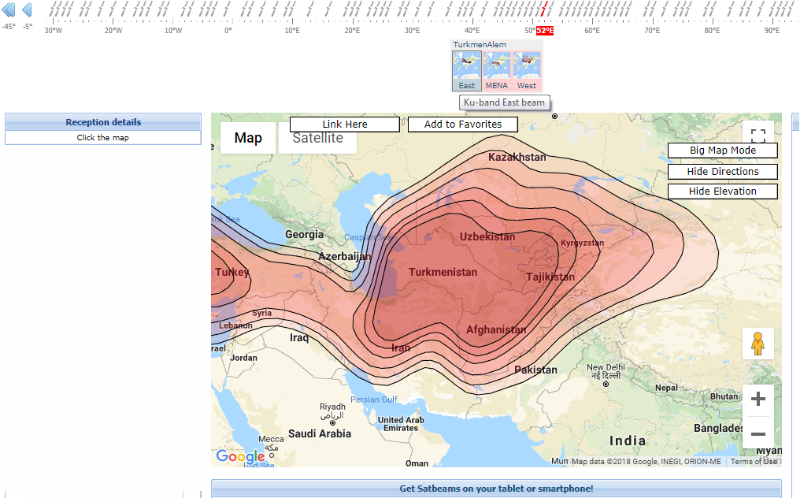800x498 pixels.
Task: Select the East beam thumbnail
Action: [467, 69]
